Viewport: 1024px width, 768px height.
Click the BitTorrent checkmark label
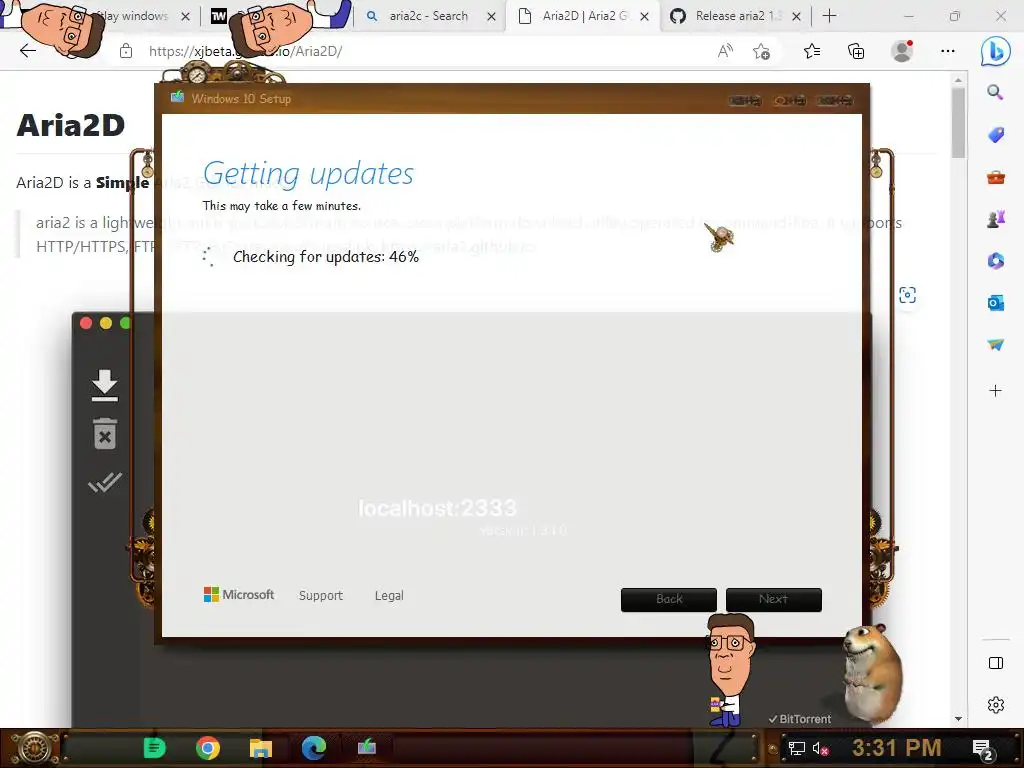pos(799,718)
